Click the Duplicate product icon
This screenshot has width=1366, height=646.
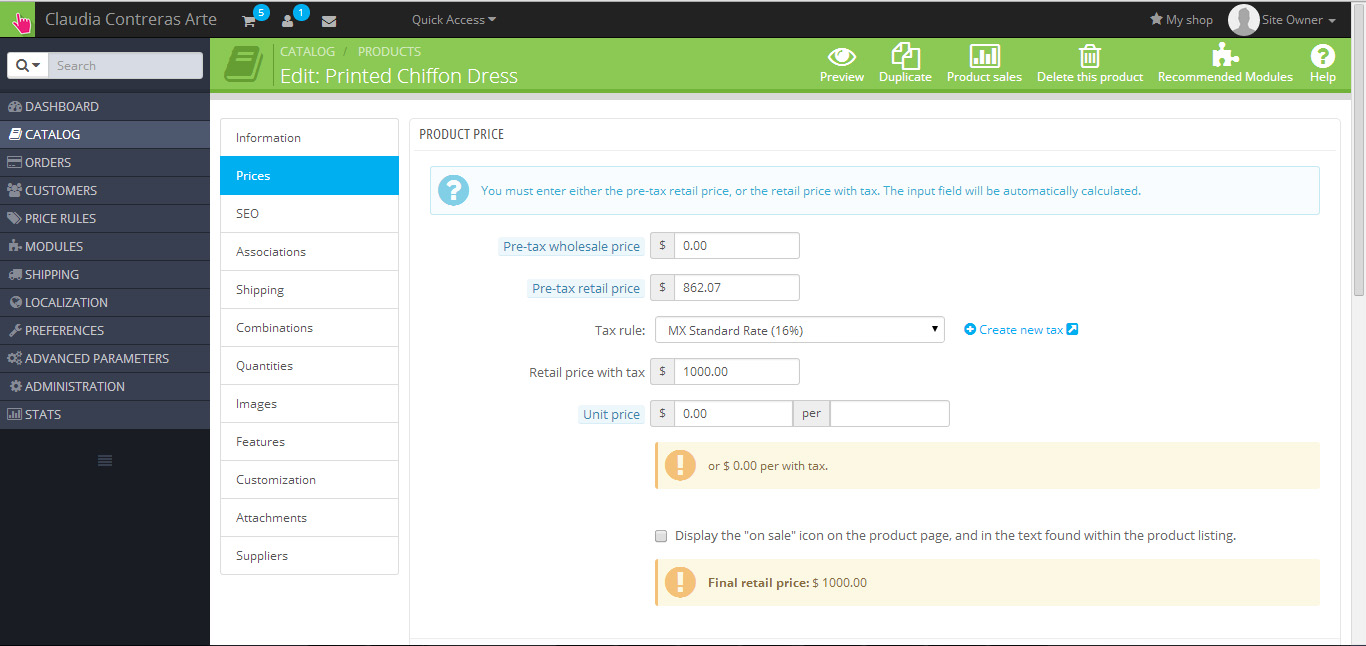(905, 55)
